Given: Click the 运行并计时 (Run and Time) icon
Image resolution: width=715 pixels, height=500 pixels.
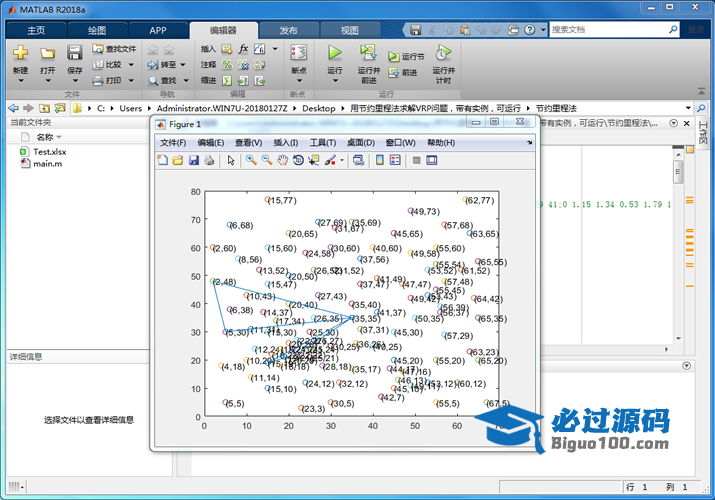Looking at the screenshot, I should coord(443,53).
